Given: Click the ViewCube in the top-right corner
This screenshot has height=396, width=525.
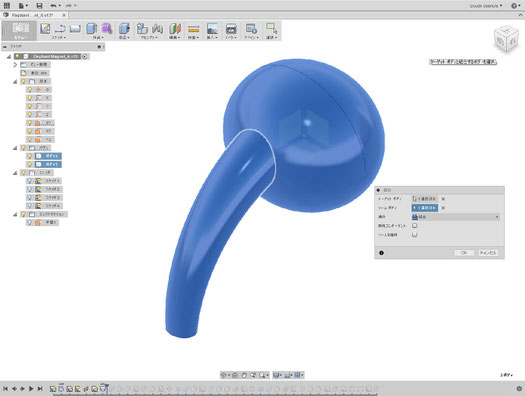Looking at the screenshot, I should pos(506,39).
